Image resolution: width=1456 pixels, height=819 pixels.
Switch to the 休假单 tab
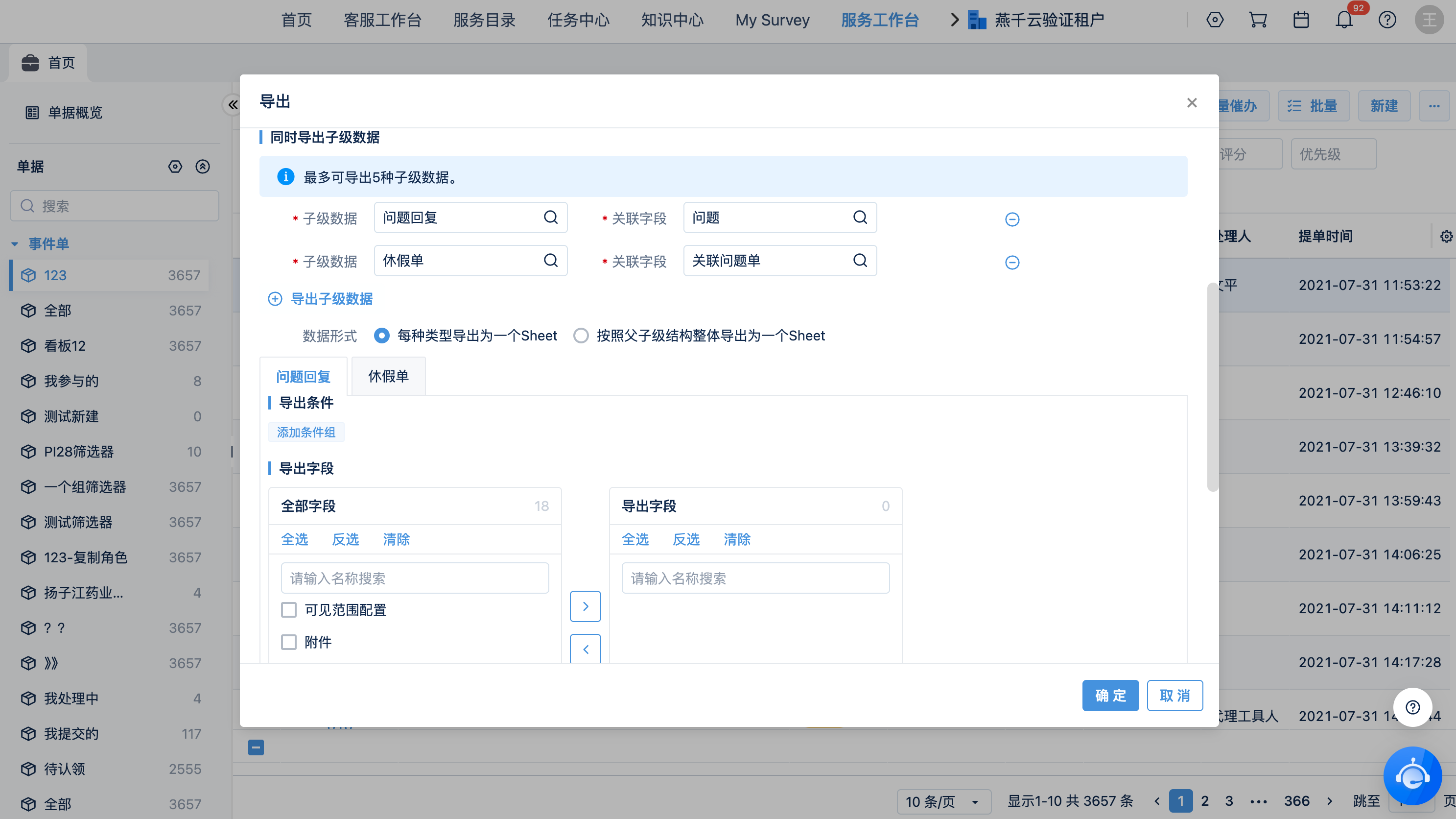[388, 376]
